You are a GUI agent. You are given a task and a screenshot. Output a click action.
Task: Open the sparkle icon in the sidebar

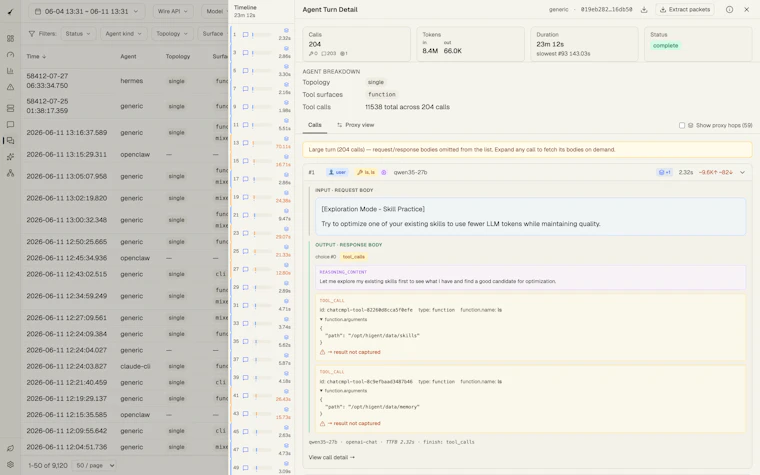coord(10,157)
